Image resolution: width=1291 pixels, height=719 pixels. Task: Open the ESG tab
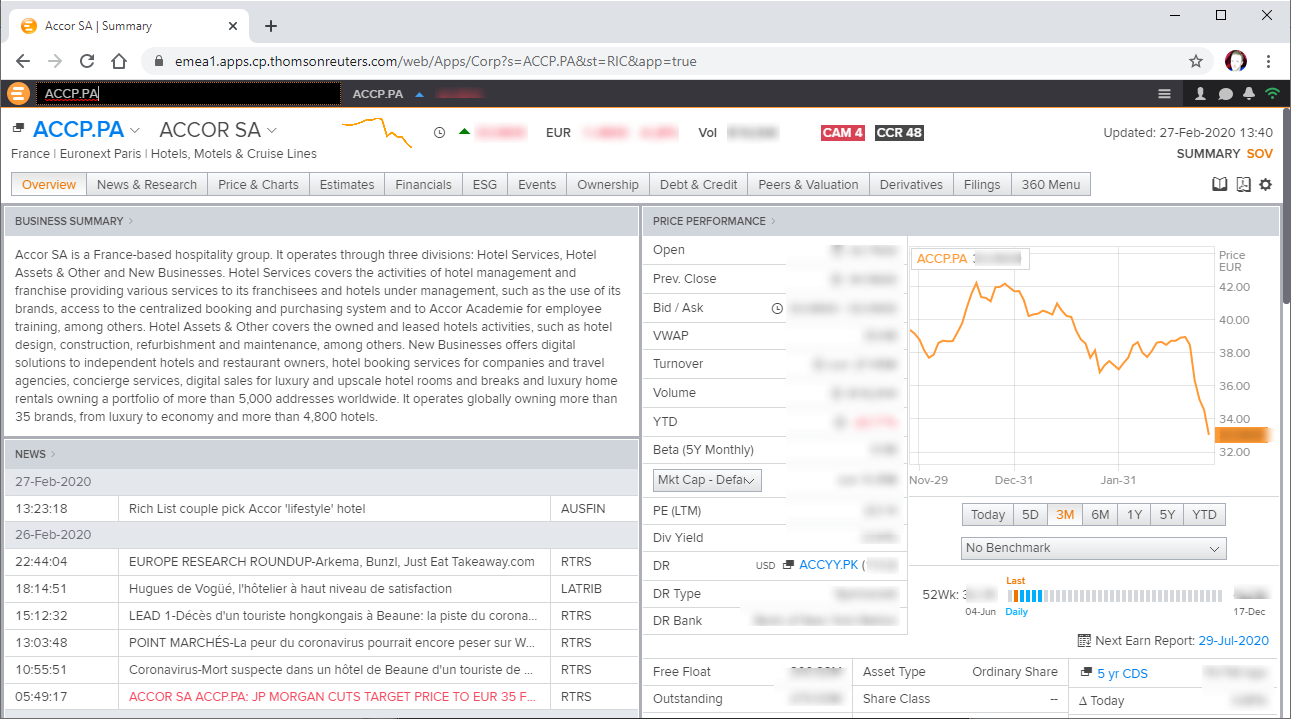(x=485, y=184)
